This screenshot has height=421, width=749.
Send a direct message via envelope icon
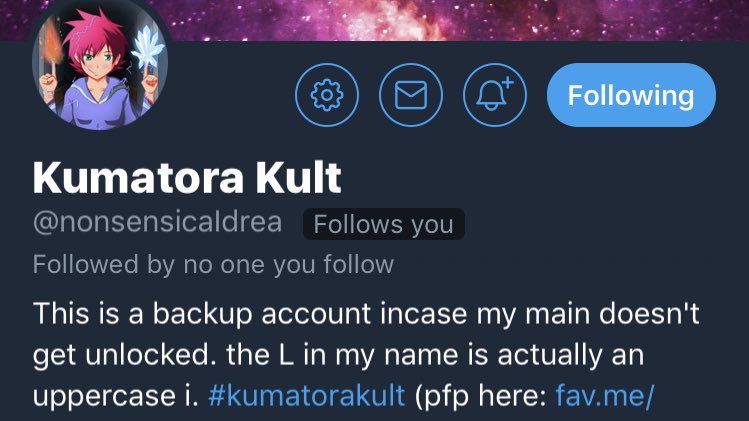coord(411,95)
